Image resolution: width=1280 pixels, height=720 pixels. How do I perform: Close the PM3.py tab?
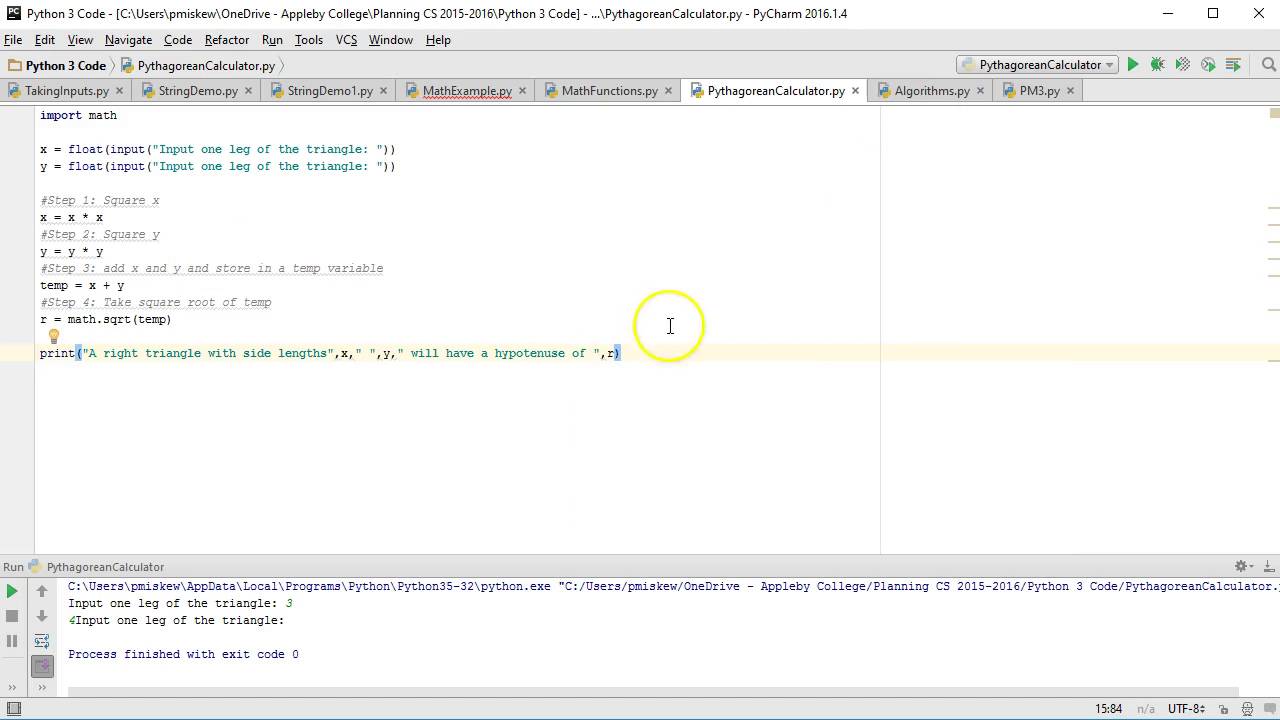pos(1071,91)
